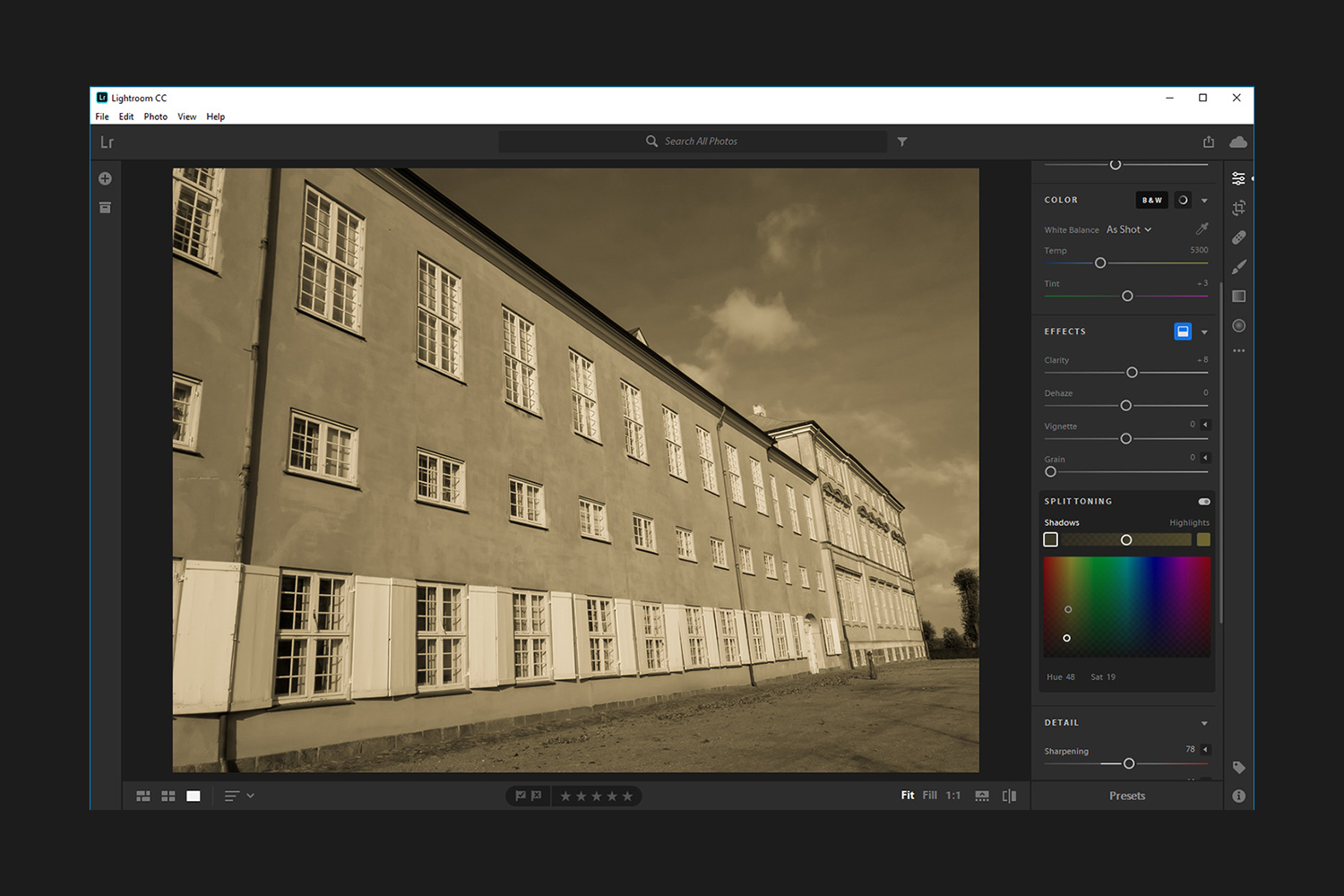The width and height of the screenshot is (1344, 896).
Task: Flag the photo as a pick
Action: [x=520, y=795]
